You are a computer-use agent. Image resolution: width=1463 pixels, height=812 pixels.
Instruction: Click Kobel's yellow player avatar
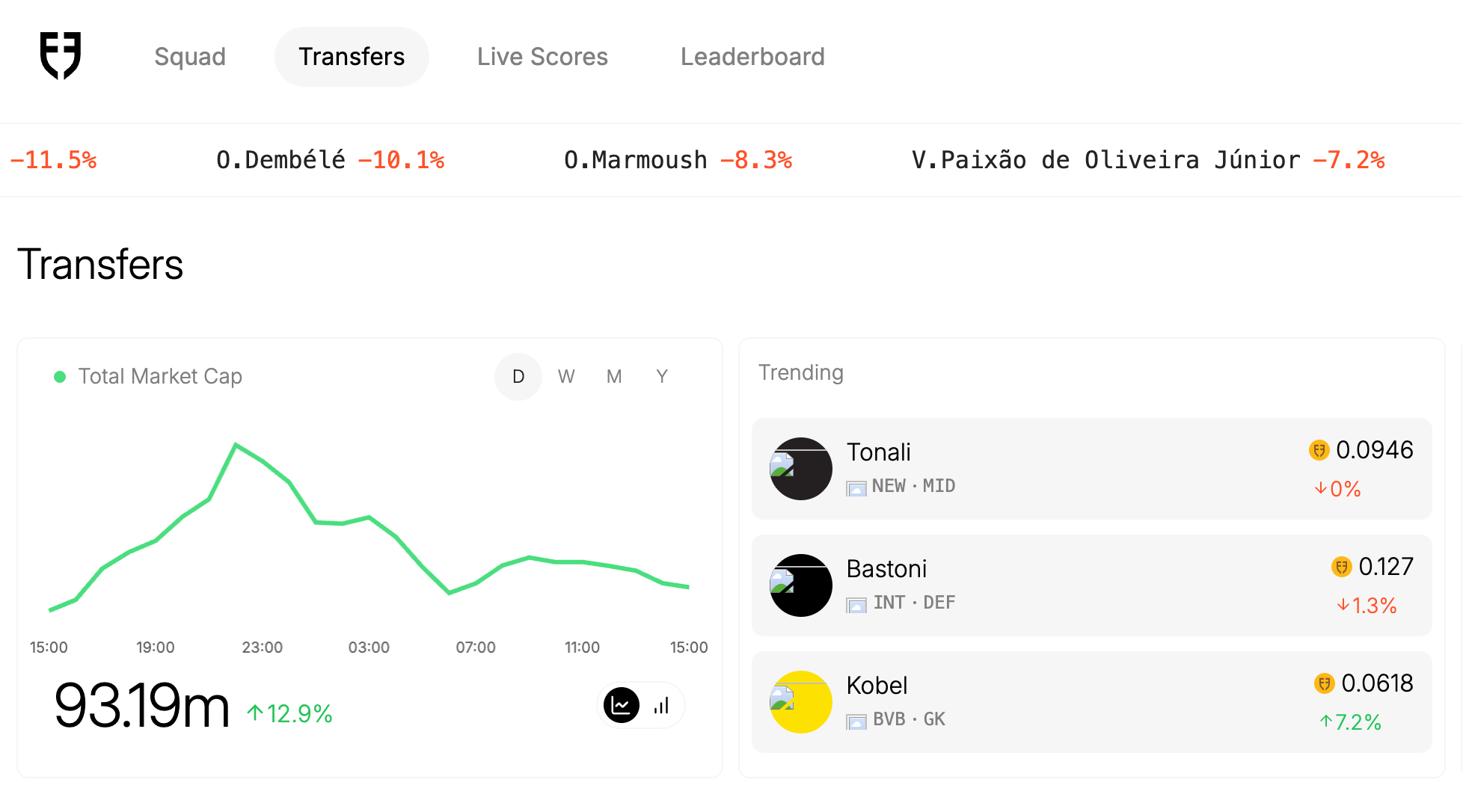(801, 702)
